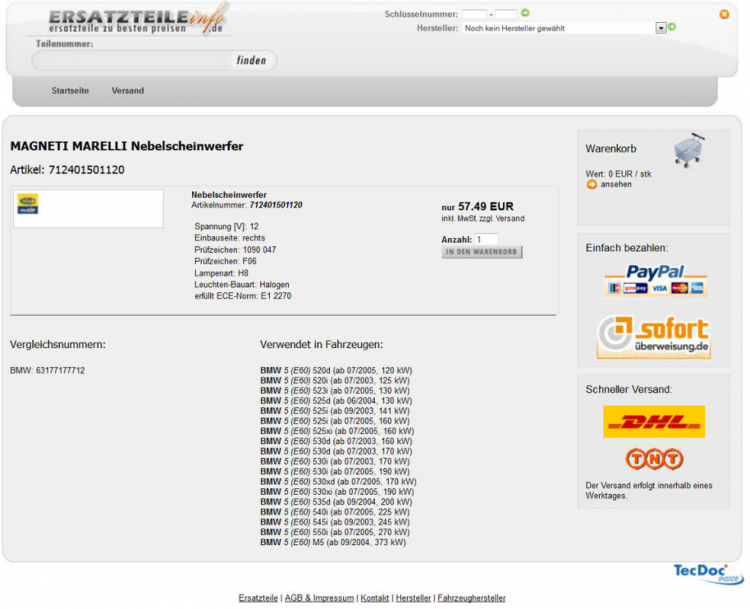Click the finden search button

[x=251, y=60]
